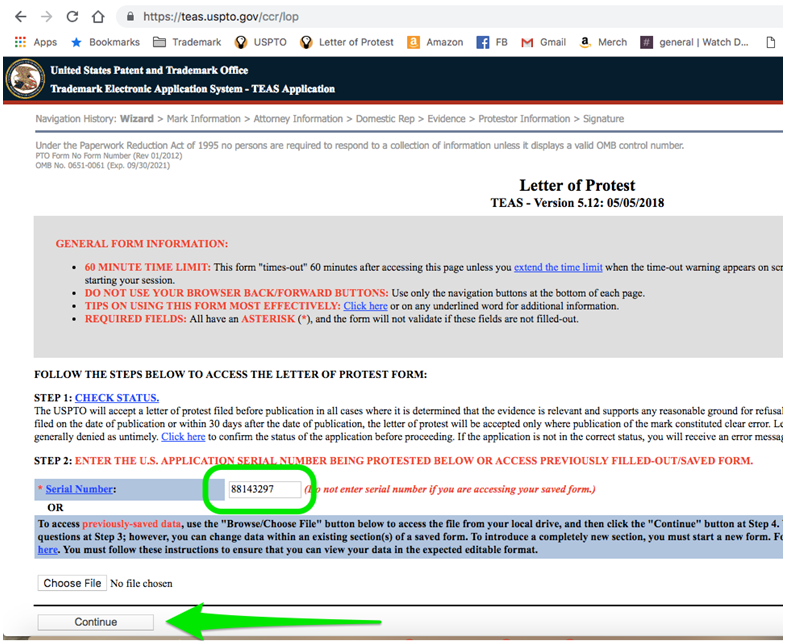Click the 'OR' text below Serial Number
790x644 pixels.
[55, 508]
